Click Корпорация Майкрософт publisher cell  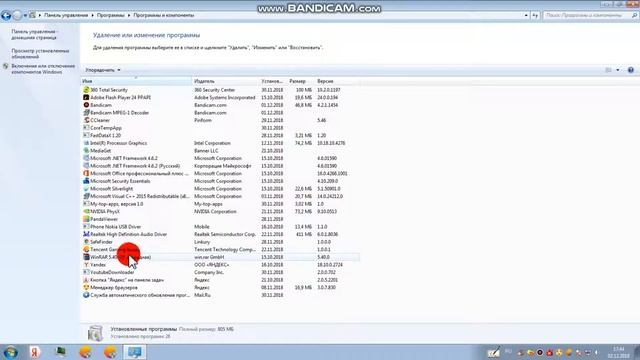click(x=222, y=166)
